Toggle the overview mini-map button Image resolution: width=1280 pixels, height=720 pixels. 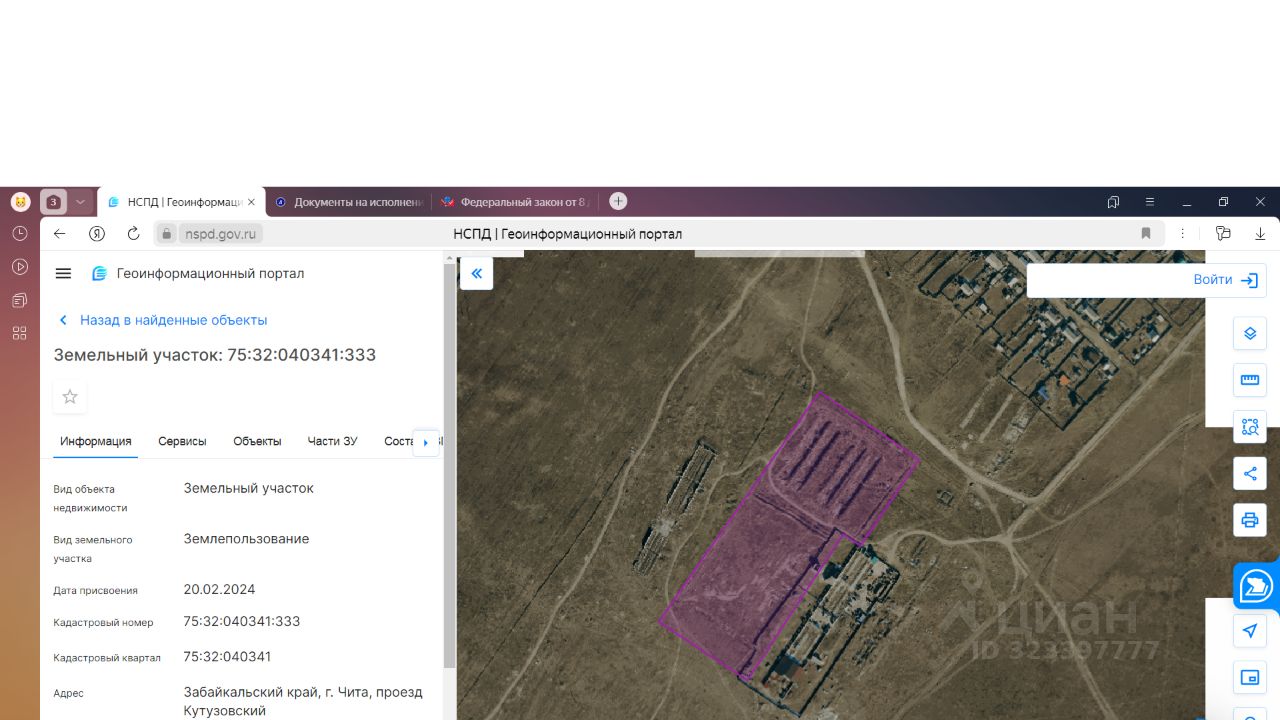pos(1250,678)
